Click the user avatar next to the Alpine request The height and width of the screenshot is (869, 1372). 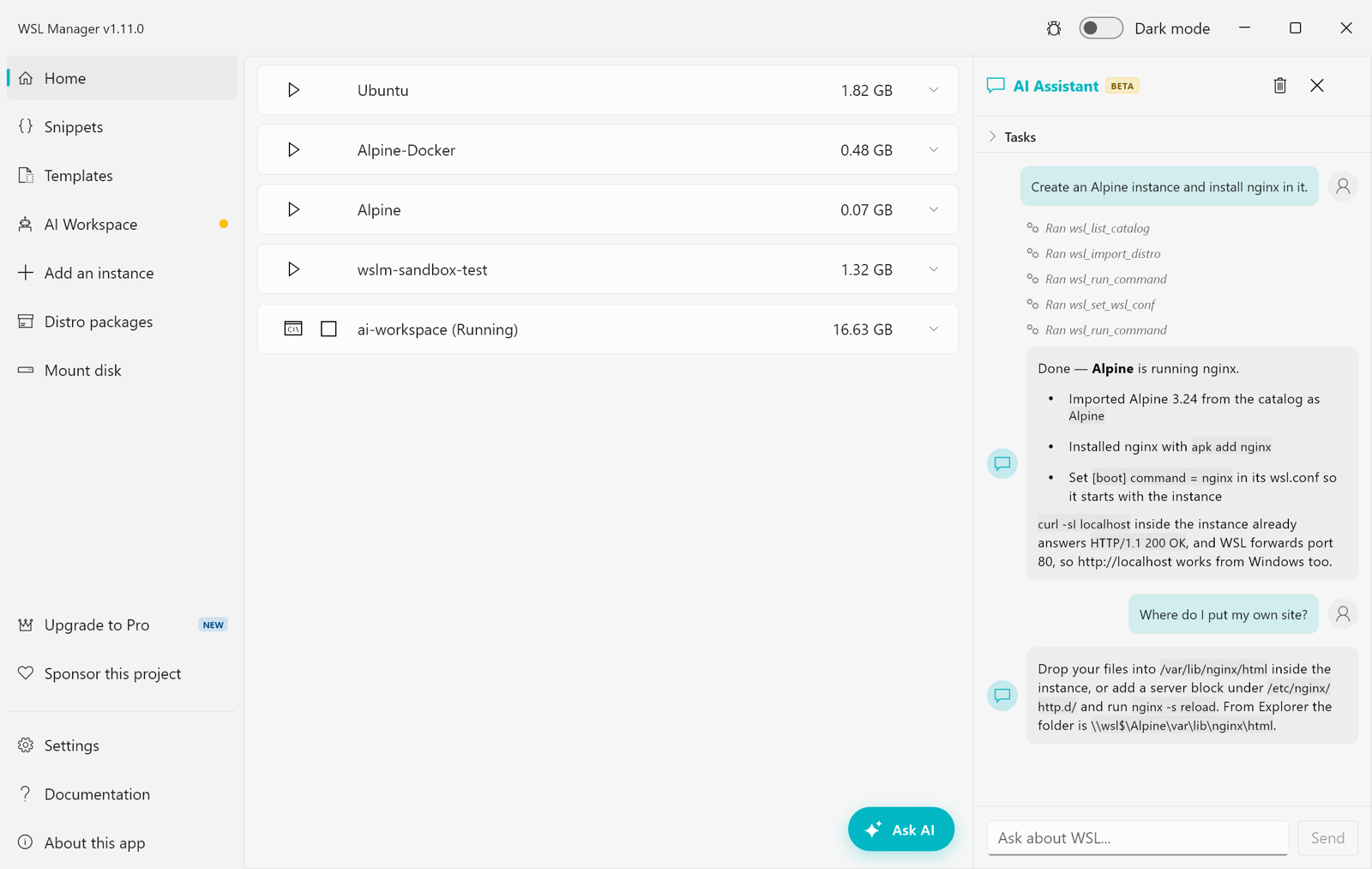point(1343,186)
